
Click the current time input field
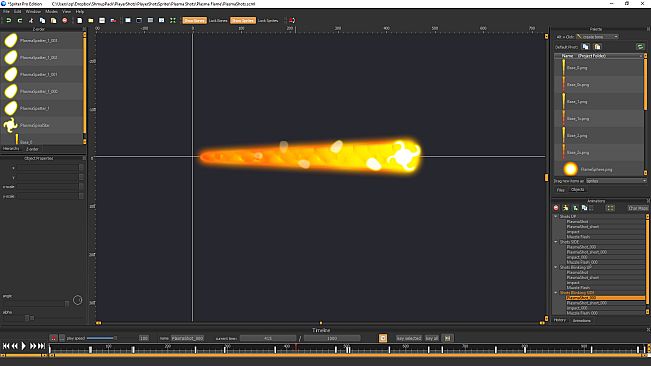point(268,338)
